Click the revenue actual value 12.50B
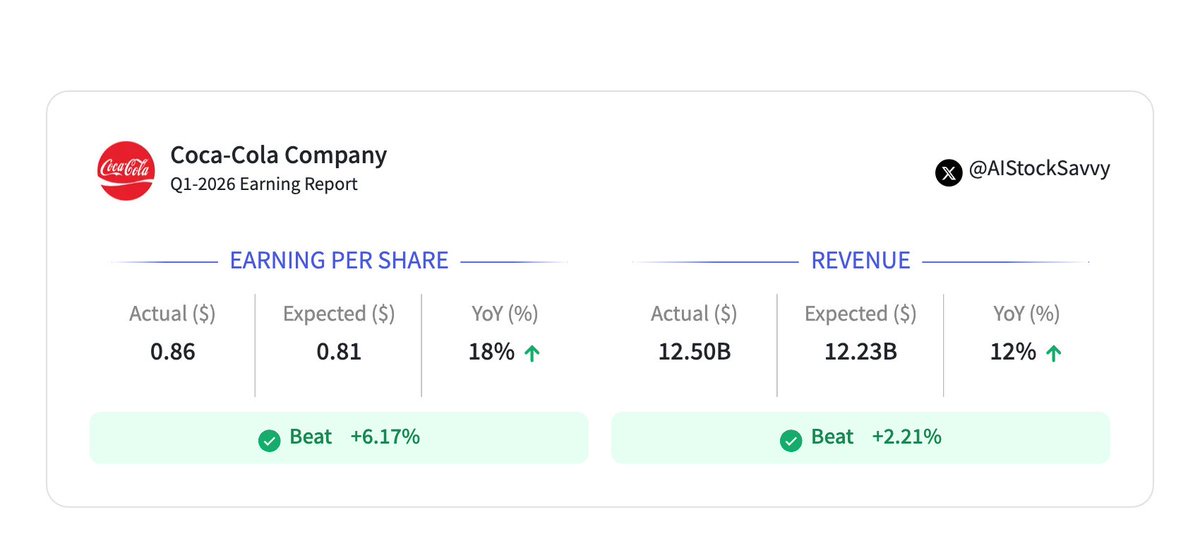The image size is (1200, 551). 694,352
